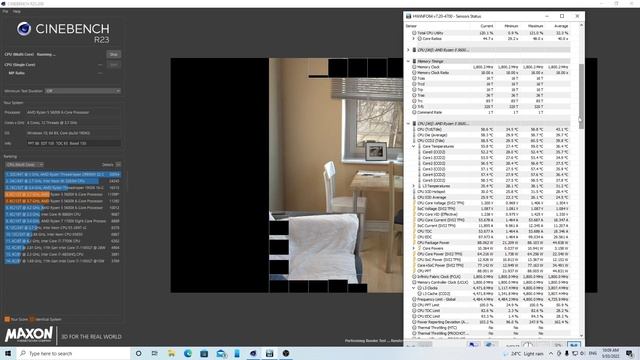
Task: Select the CPU EDC Limit row
Action: tap(491, 316)
